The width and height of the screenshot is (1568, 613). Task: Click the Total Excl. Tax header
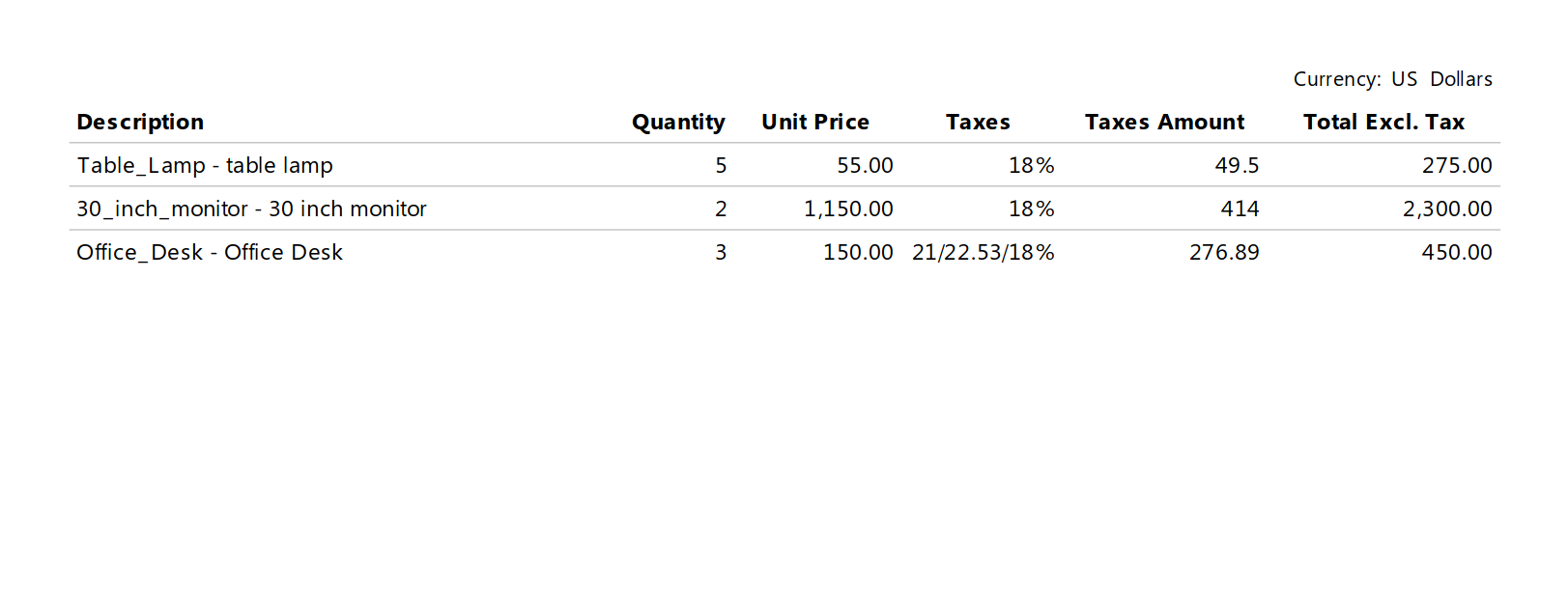pos(1383,123)
